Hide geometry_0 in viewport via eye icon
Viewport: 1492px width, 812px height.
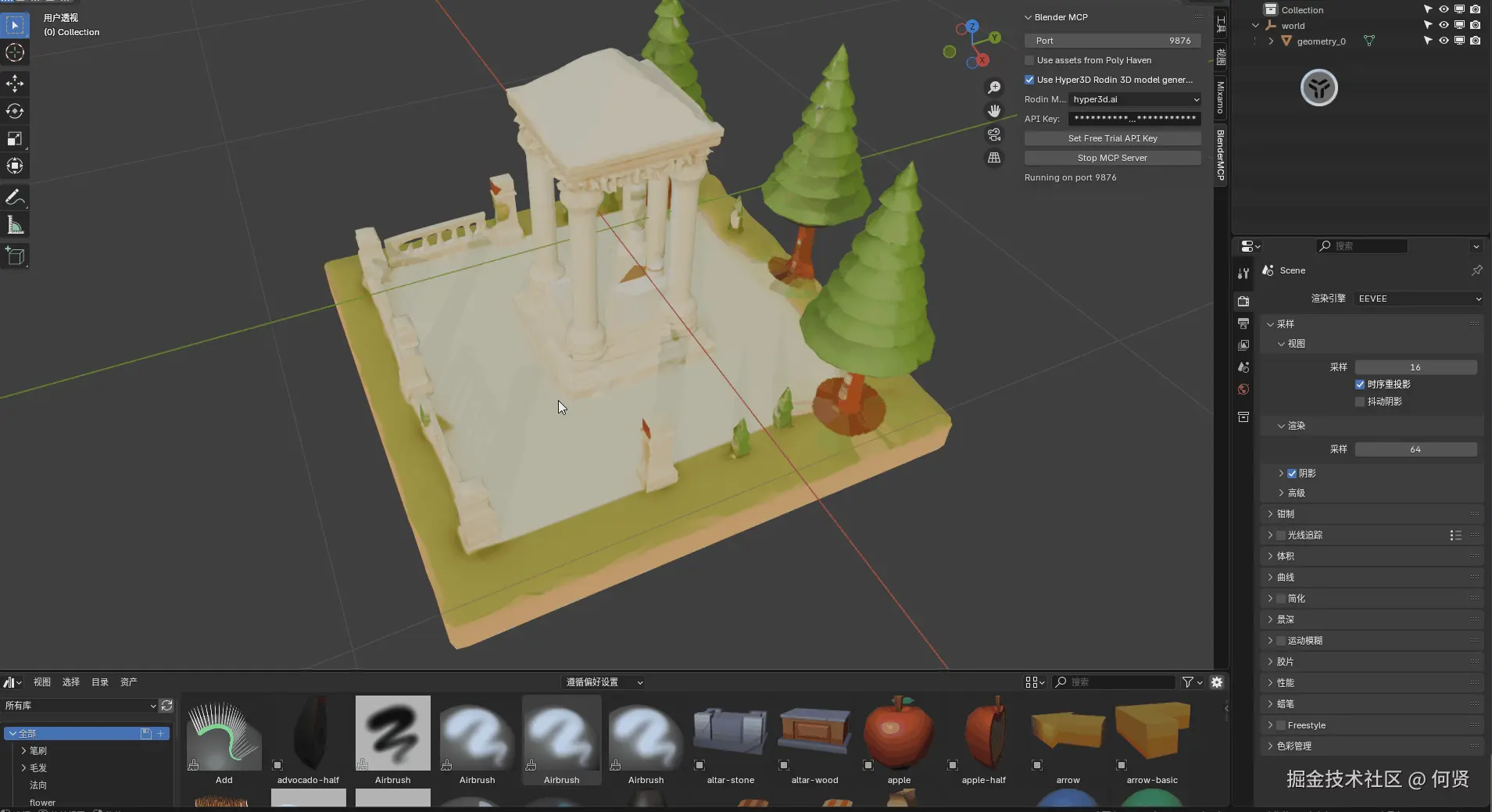[x=1444, y=41]
